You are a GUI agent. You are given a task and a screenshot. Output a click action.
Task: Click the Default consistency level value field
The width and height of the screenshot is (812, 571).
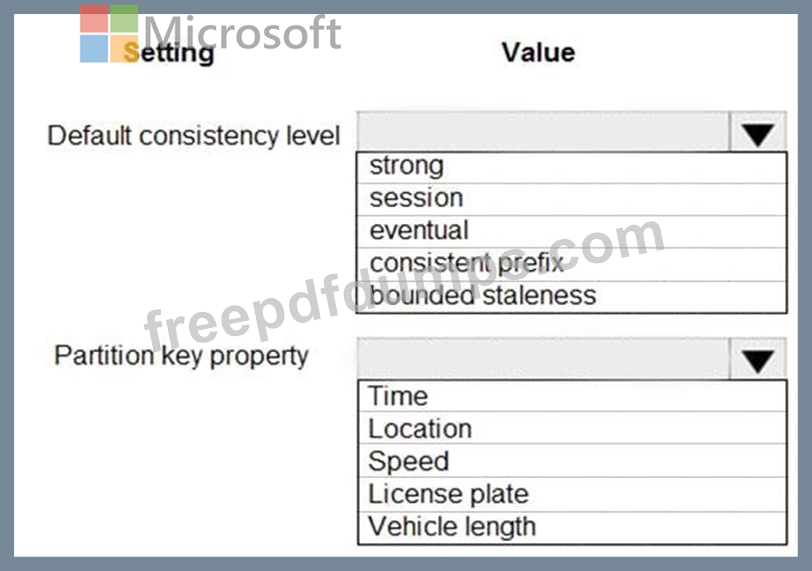[x=543, y=132]
